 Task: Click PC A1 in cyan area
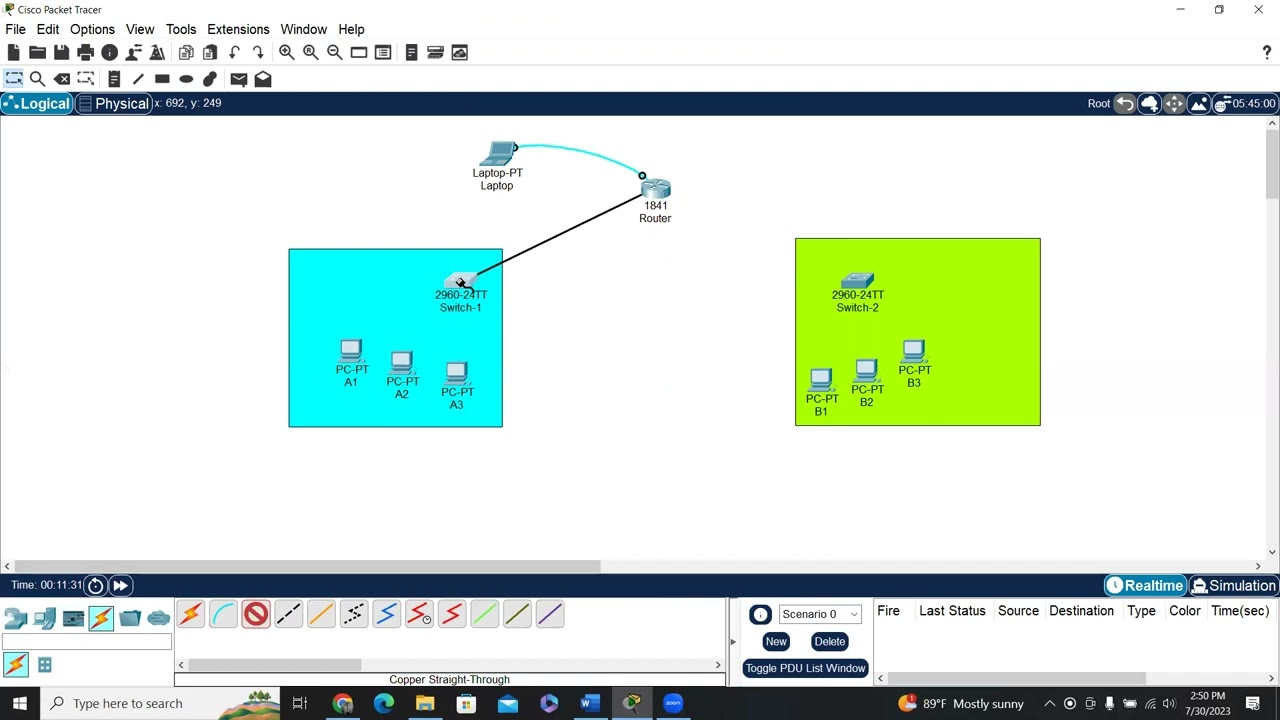[x=350, y=350]
